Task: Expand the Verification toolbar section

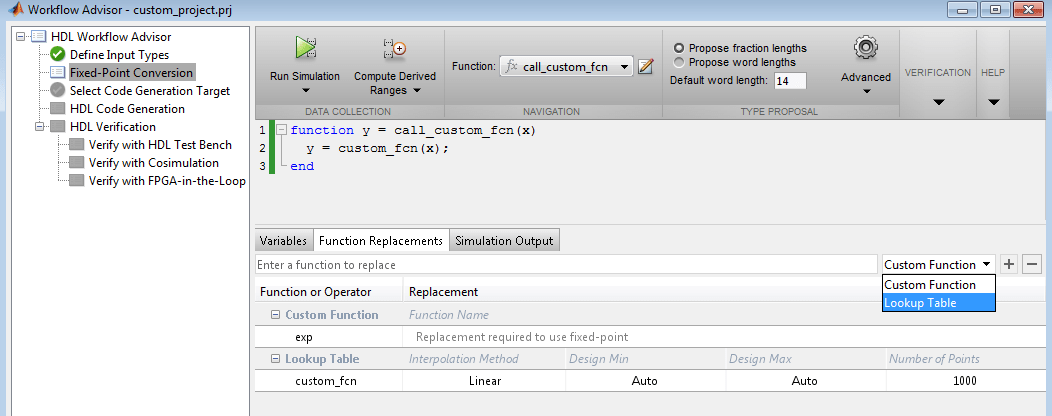Action: point(938,101)
